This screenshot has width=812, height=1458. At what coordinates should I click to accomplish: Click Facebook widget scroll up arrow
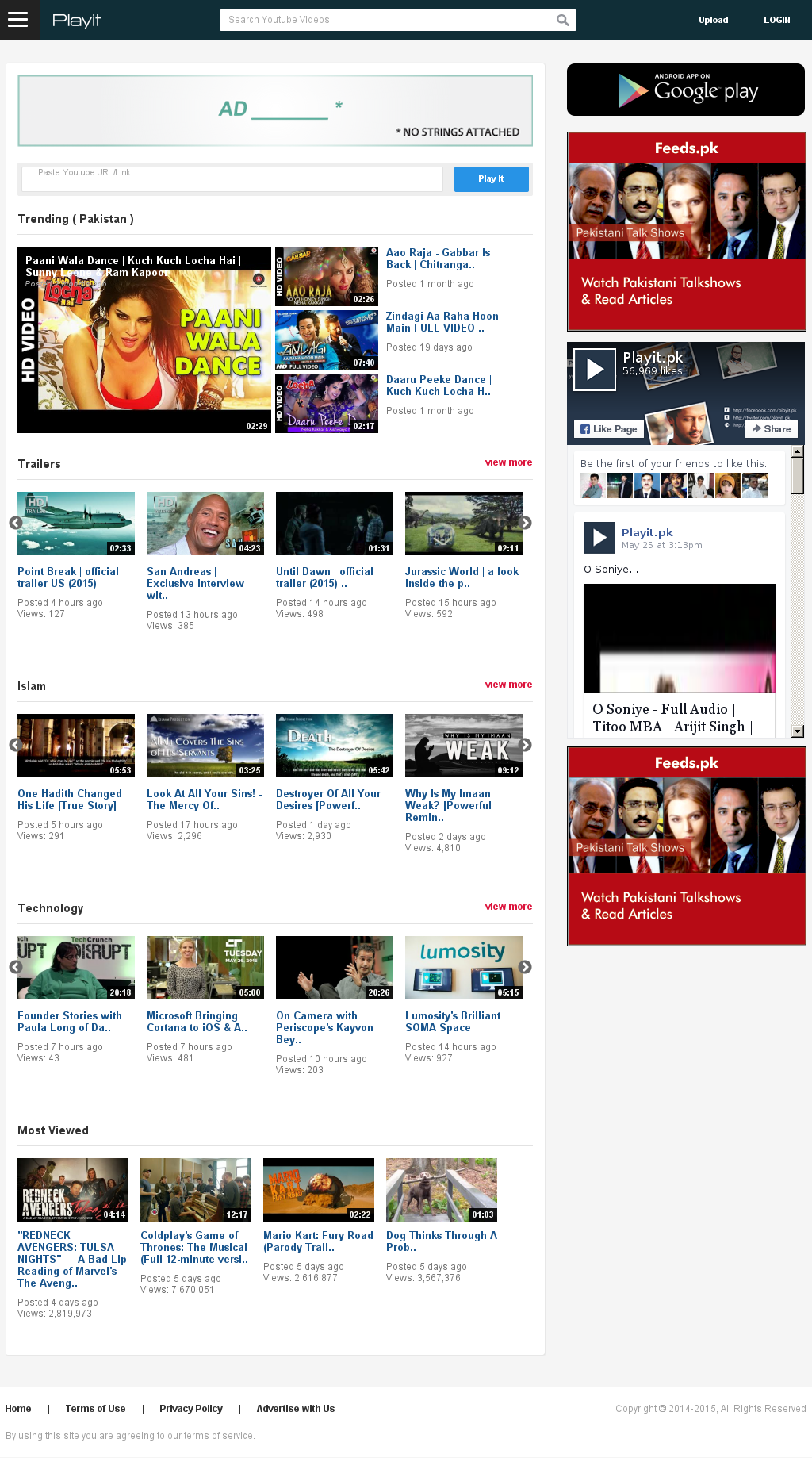(x=798, y=451)
